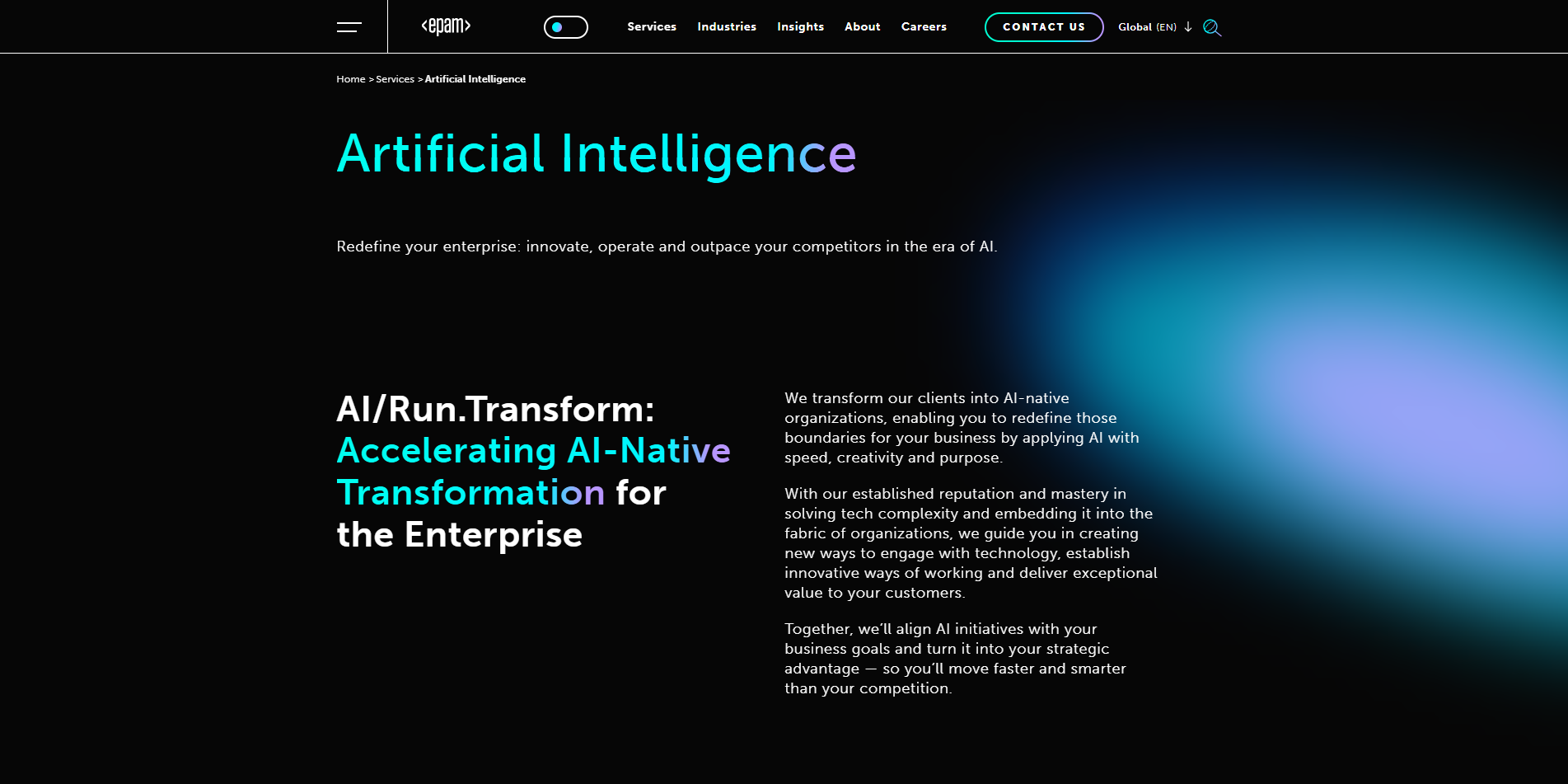Click the 'the Enterprise' heading line
Screen dimensions: 1568x784
(x=459, y=535)
